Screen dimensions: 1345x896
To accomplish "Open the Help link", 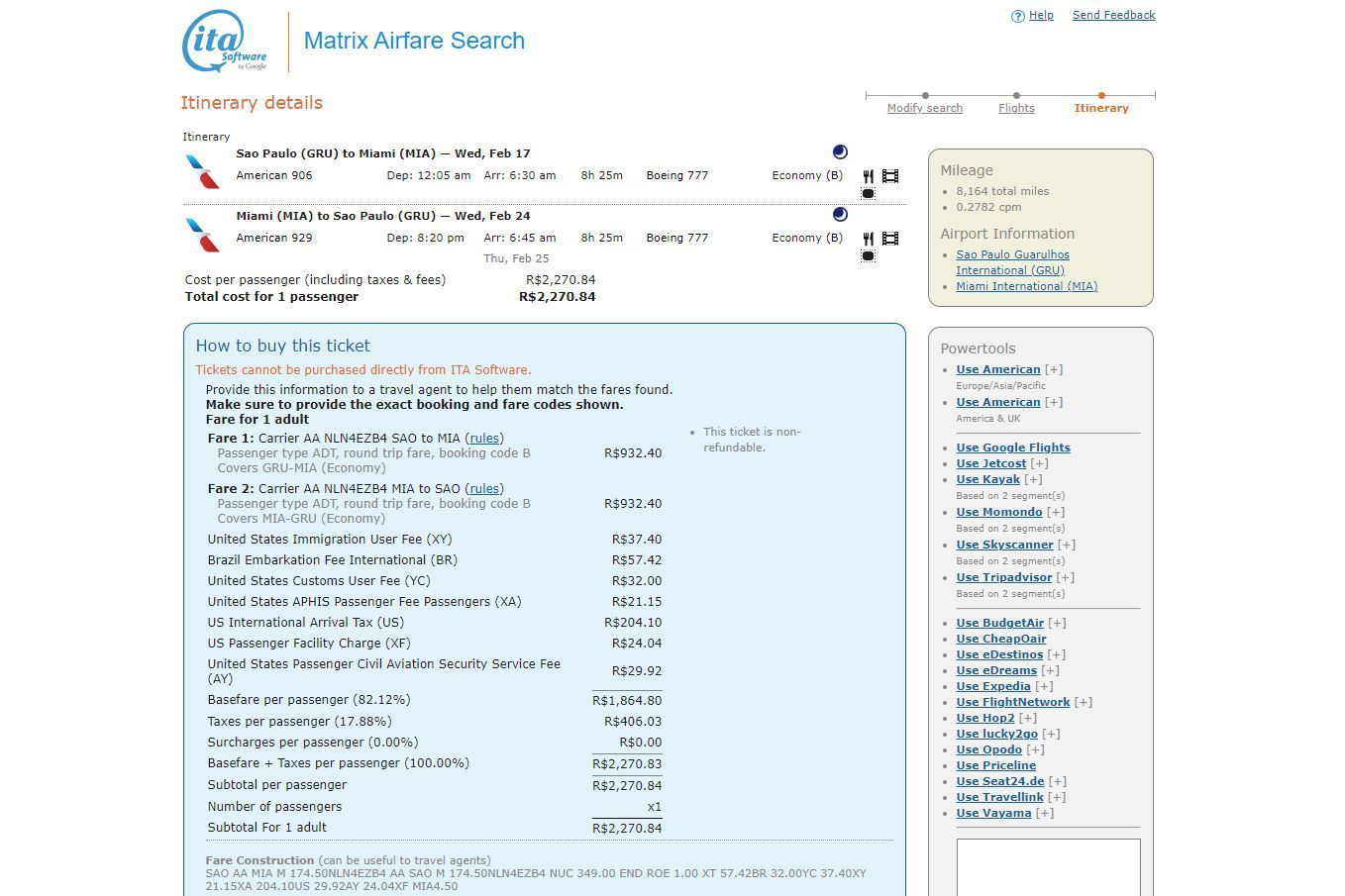I will (1041, 15).
